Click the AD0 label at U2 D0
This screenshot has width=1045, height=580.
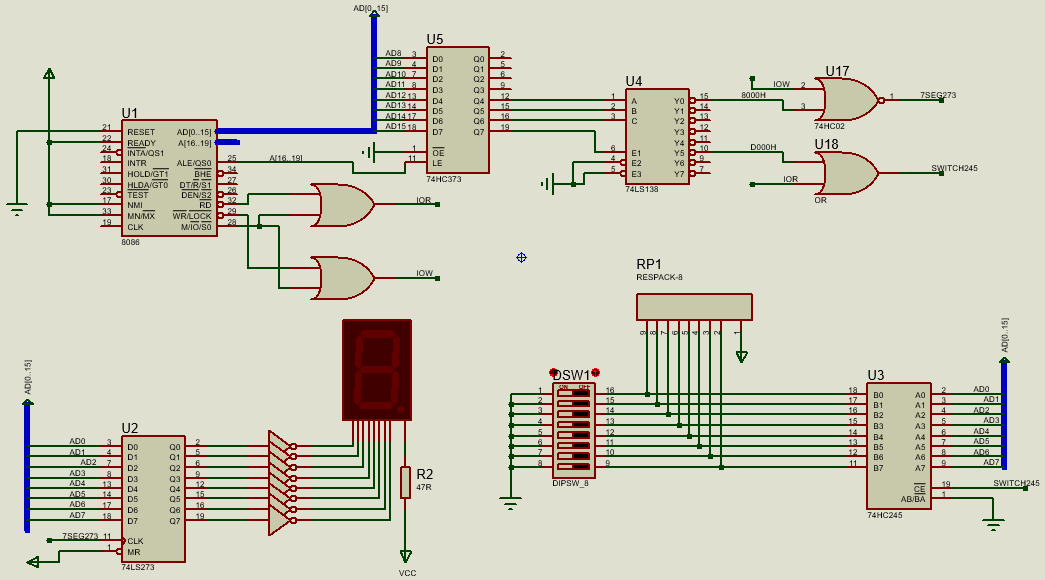(77, 441)
